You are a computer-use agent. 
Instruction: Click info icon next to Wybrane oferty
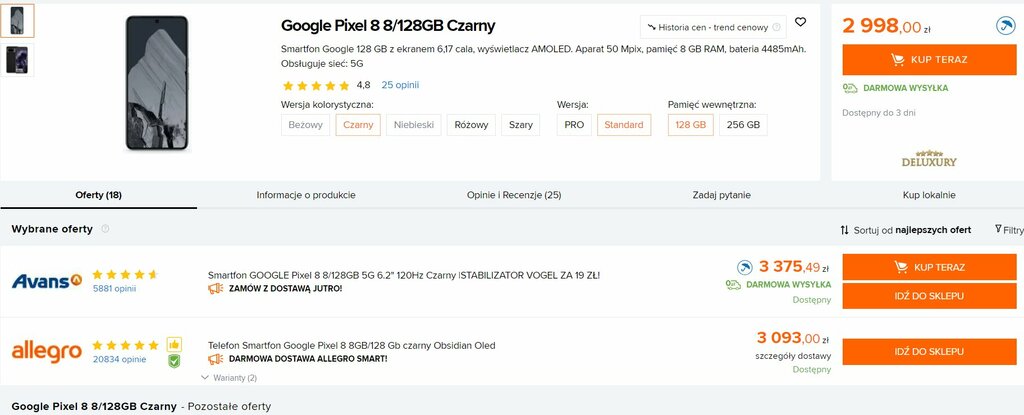[105, 229]
